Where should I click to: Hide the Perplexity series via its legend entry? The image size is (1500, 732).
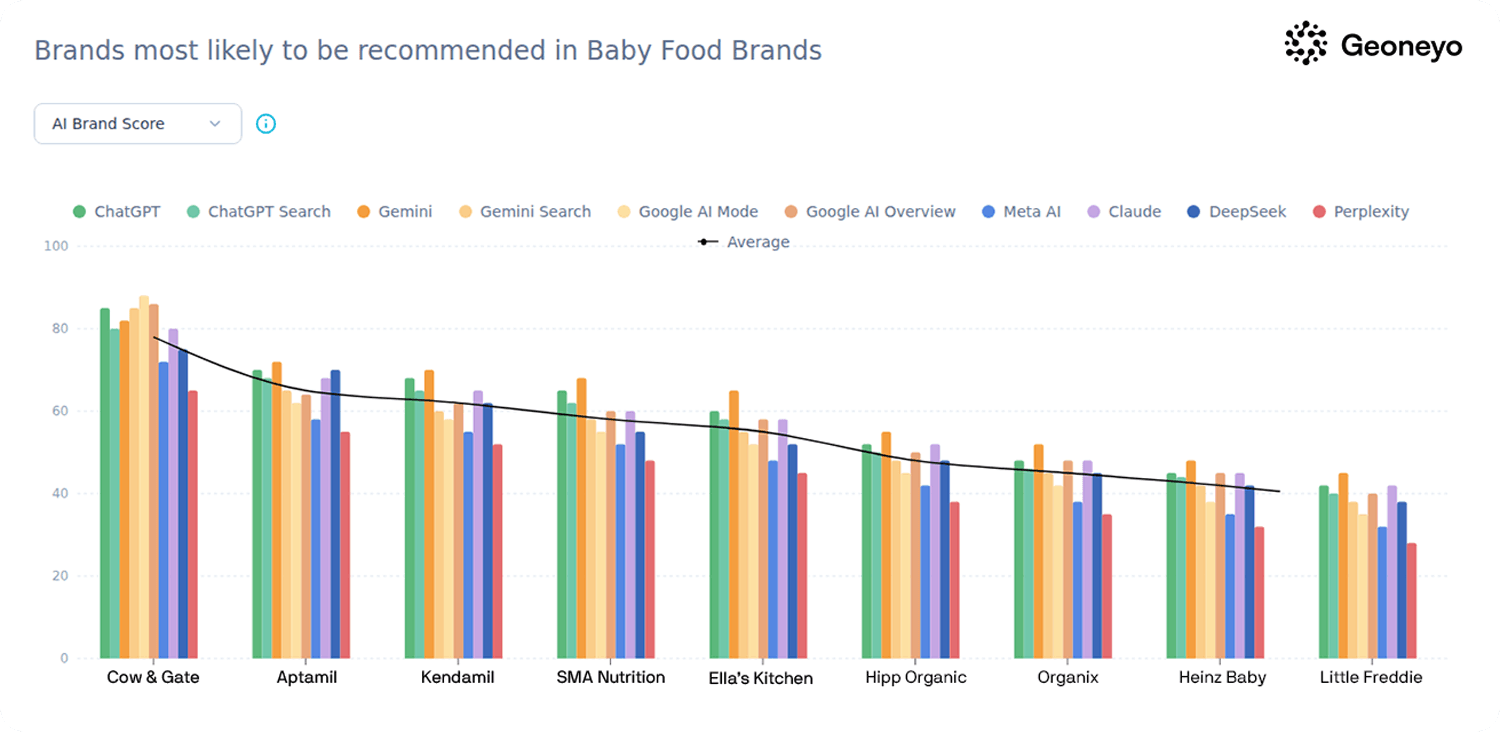tap(1318, 211)
